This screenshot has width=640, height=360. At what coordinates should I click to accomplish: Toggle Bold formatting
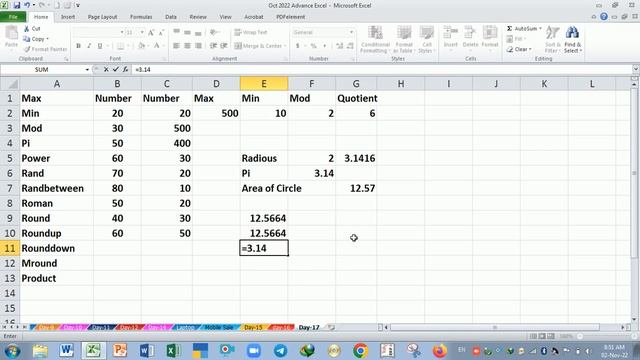[78, 46]
